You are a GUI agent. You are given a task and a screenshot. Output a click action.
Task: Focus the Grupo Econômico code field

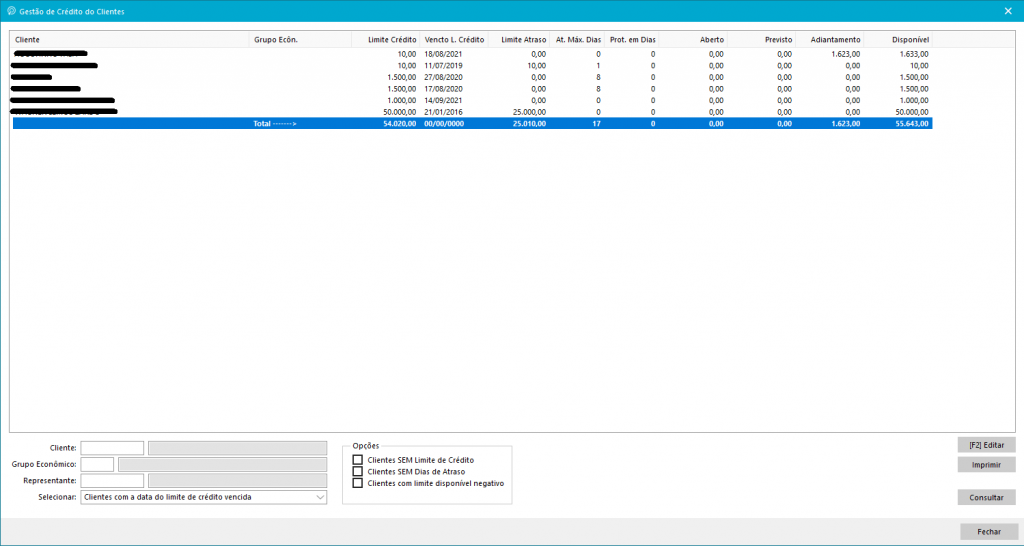click(x=97, y=464)
